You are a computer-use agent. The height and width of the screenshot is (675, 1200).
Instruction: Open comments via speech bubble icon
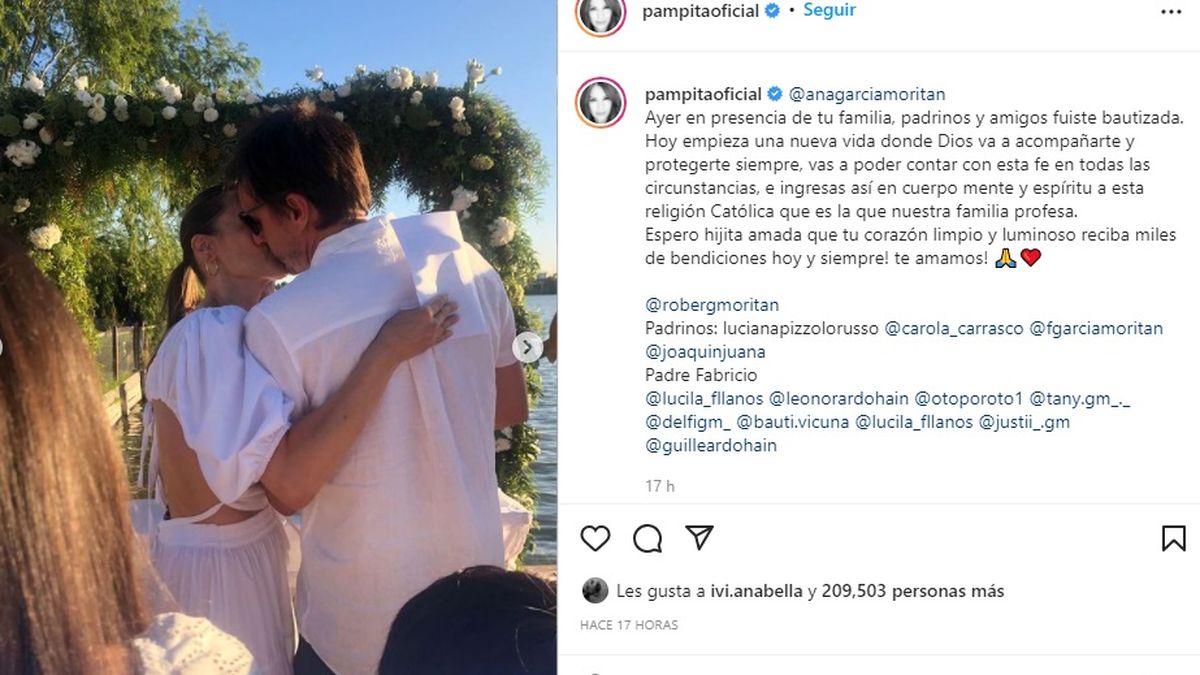tap(648, 538)
